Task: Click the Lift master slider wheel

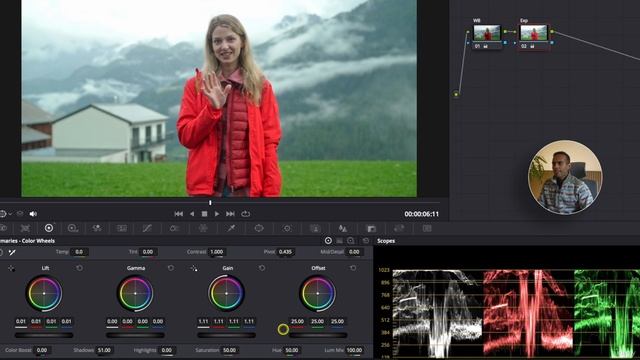Action: [44, 335]
